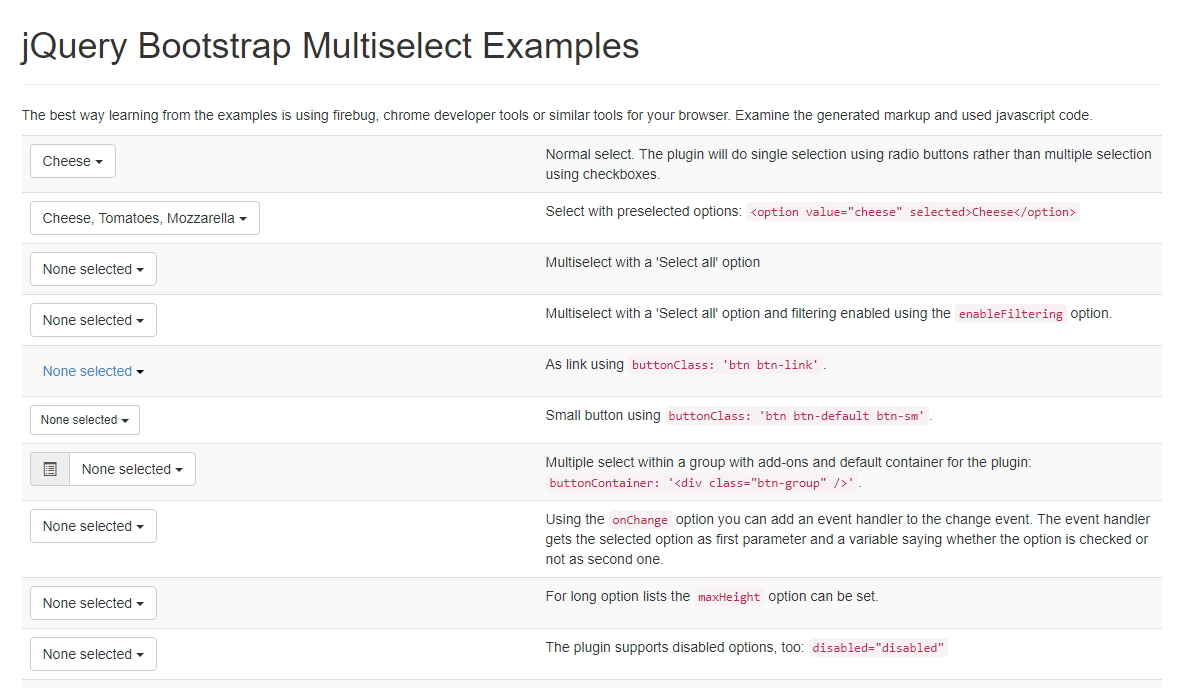Image resolution: width=1185 pixels, height=688 pixels.
Task: Click the maxHeight code label
Action: (729, 597)
